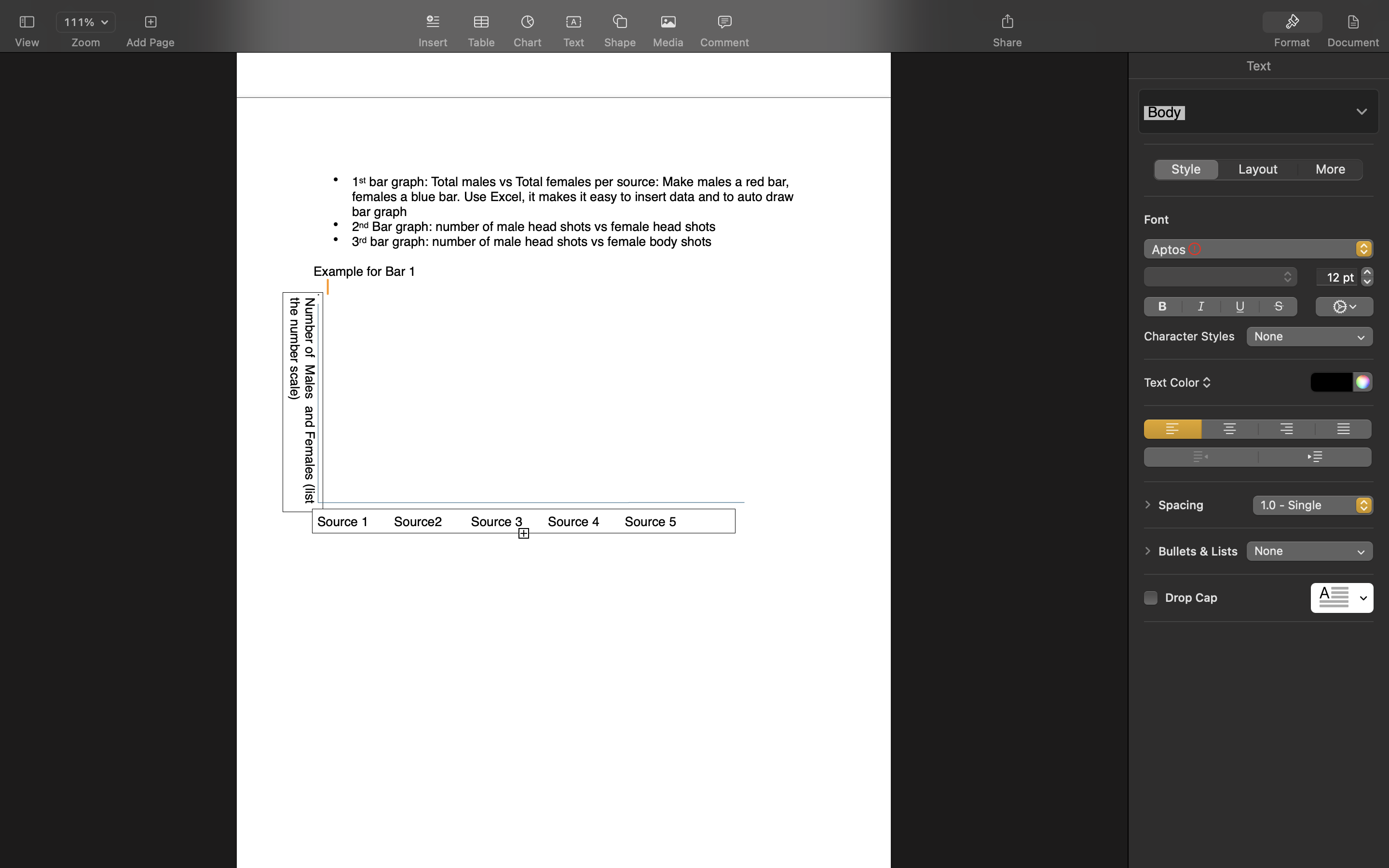The height and width of the screenshot is (868, 1389).
Task: Open the Text Color rainbow color wheel
Action: [x=1362, y=382]
